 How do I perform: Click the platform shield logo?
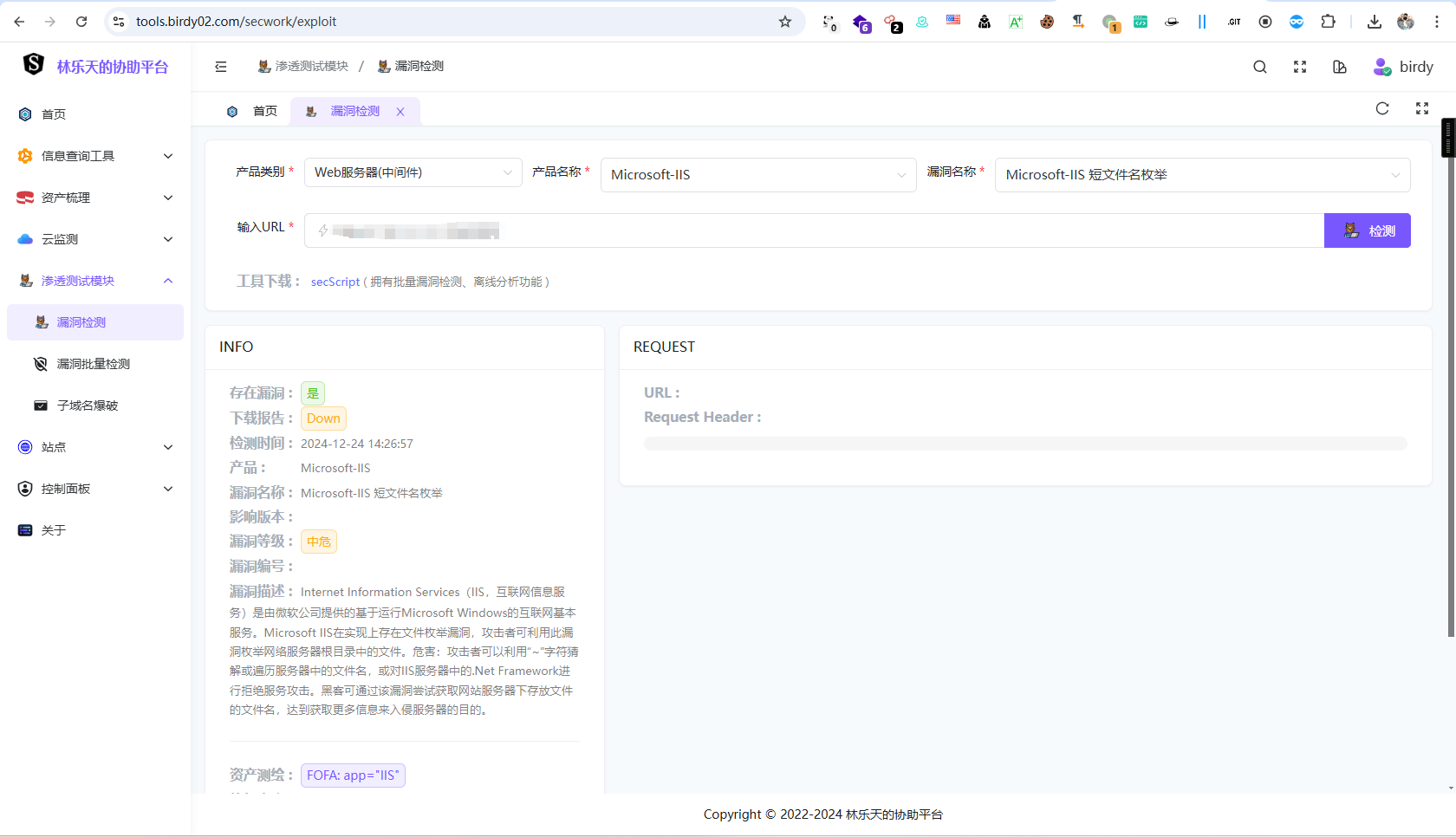click(x=33, y=65)
